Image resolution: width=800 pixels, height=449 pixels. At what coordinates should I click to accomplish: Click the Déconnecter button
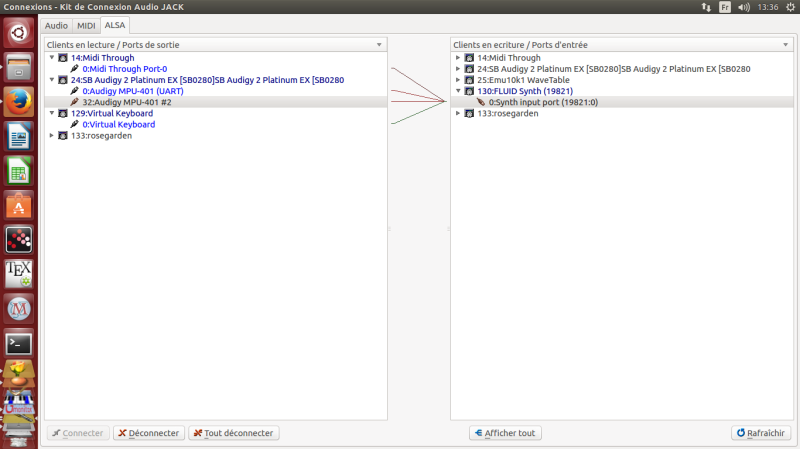point(149,433)
